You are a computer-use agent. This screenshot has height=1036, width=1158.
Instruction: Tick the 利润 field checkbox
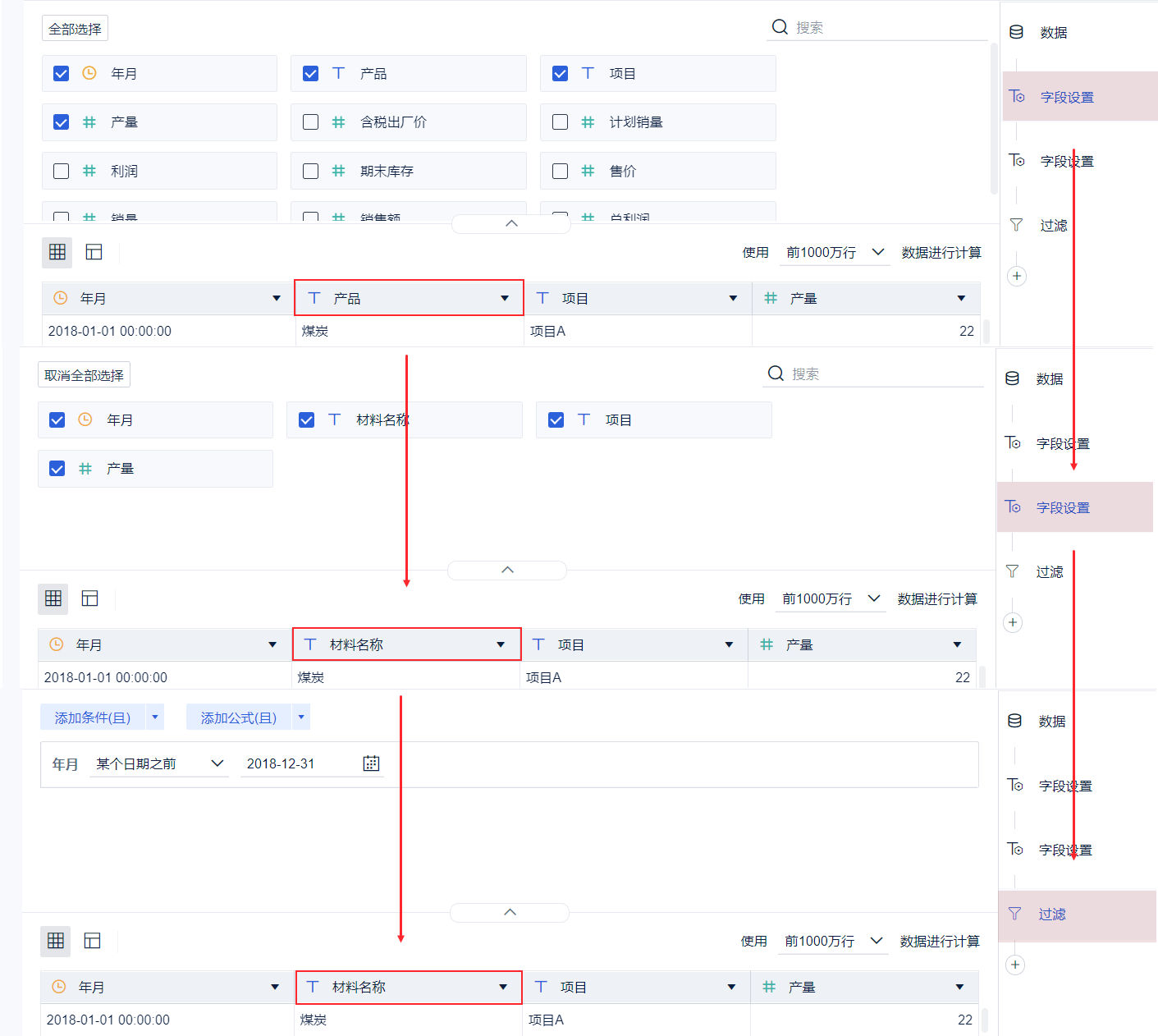click(x=61, y=171)
